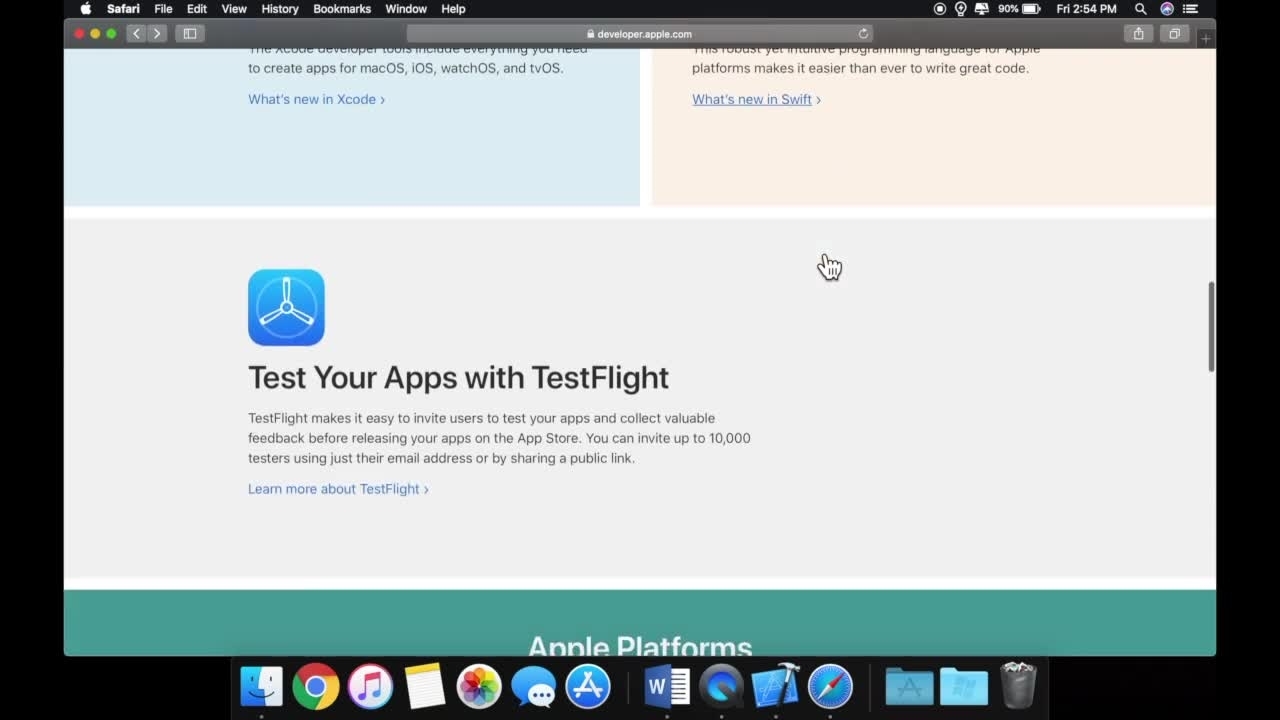Launch Xcode from the Dock

(775, 687)
